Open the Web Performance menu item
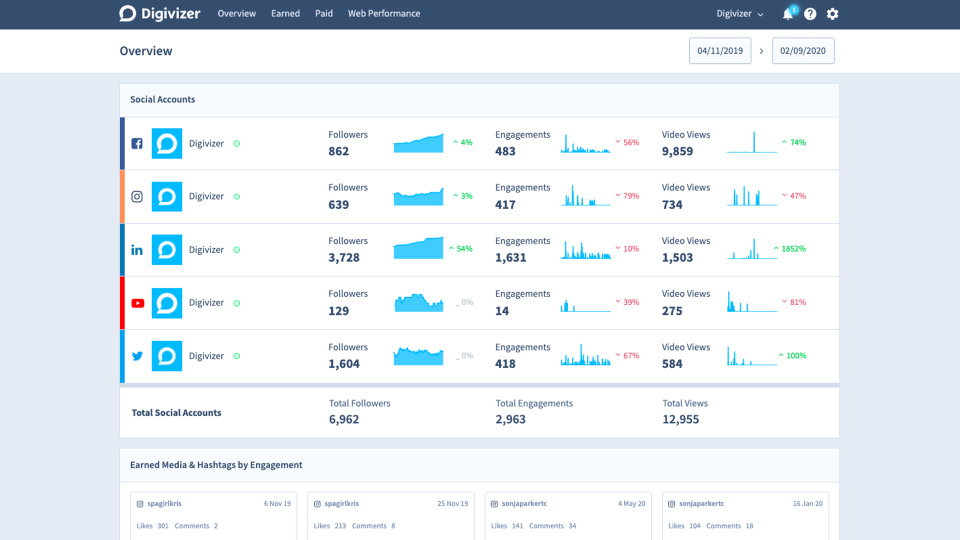This screenshot has width=960, height=540. 384,13
